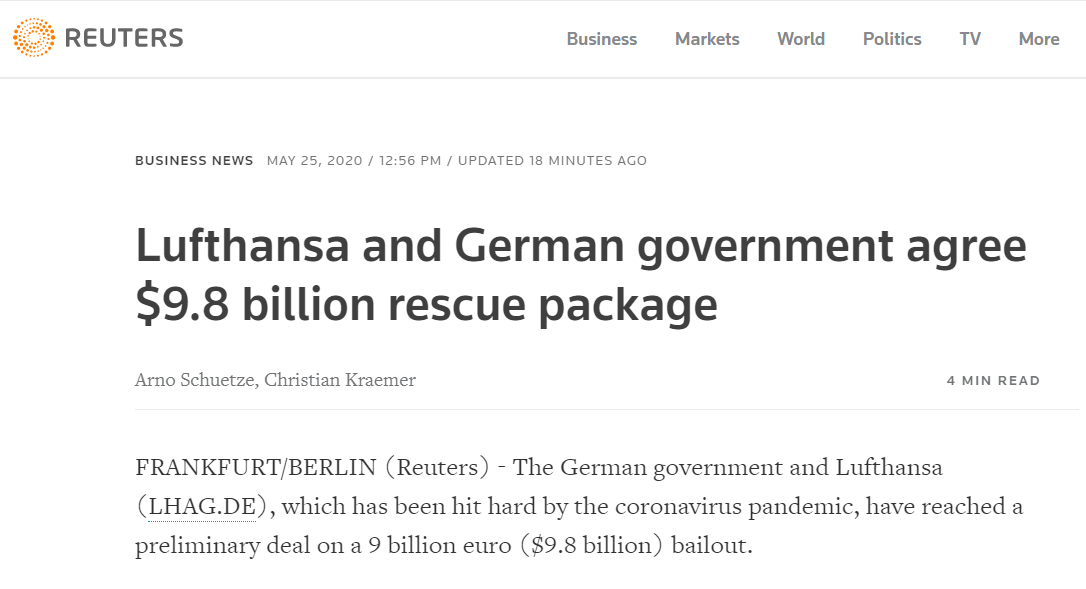Select the TV menu item
Screen dimensions: 1086x589
(x=970, y=39)
